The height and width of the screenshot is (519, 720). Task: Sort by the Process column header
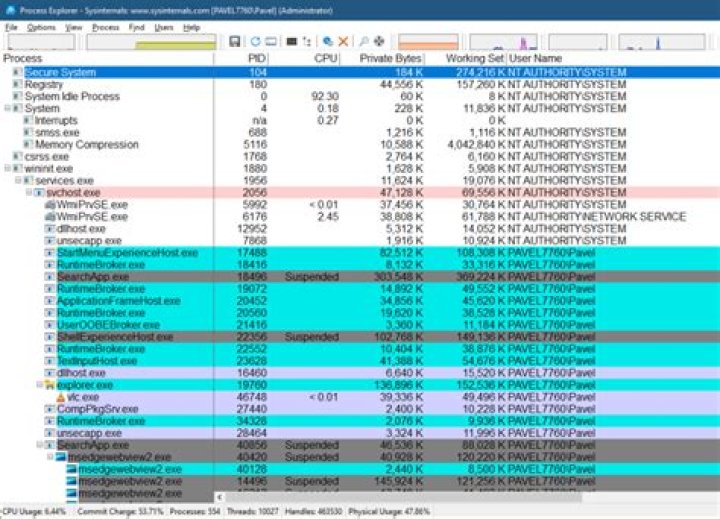pyautogui.click(x=107, y=58)
